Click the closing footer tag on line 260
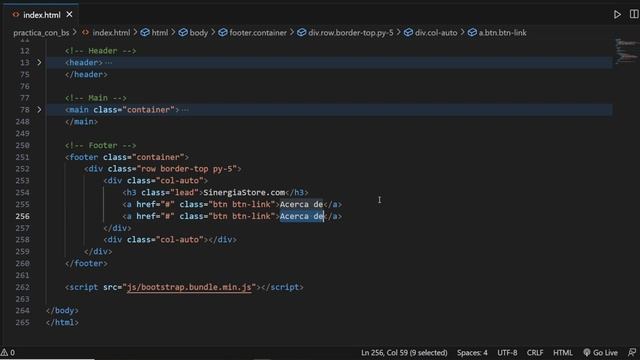 click(86, 263)
